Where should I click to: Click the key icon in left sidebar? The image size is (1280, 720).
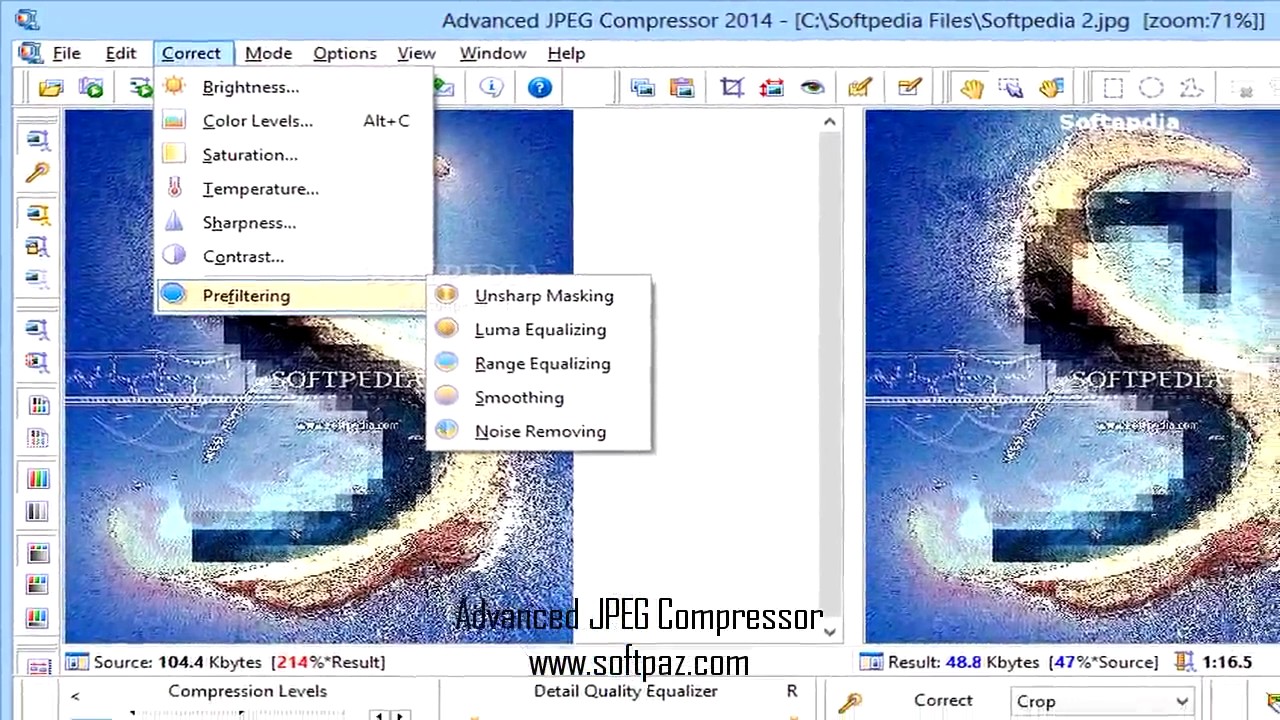point(37,173)
